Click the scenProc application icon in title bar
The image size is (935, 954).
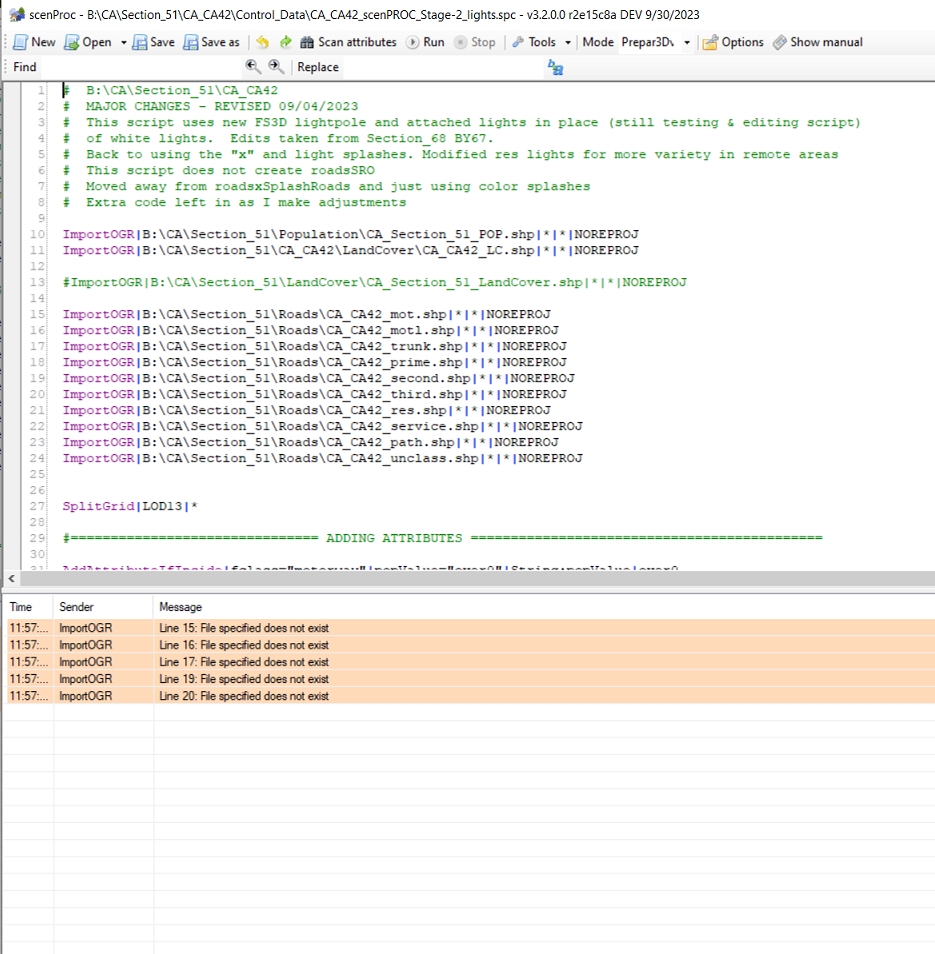pyautogui.click(x=17, y=15)
